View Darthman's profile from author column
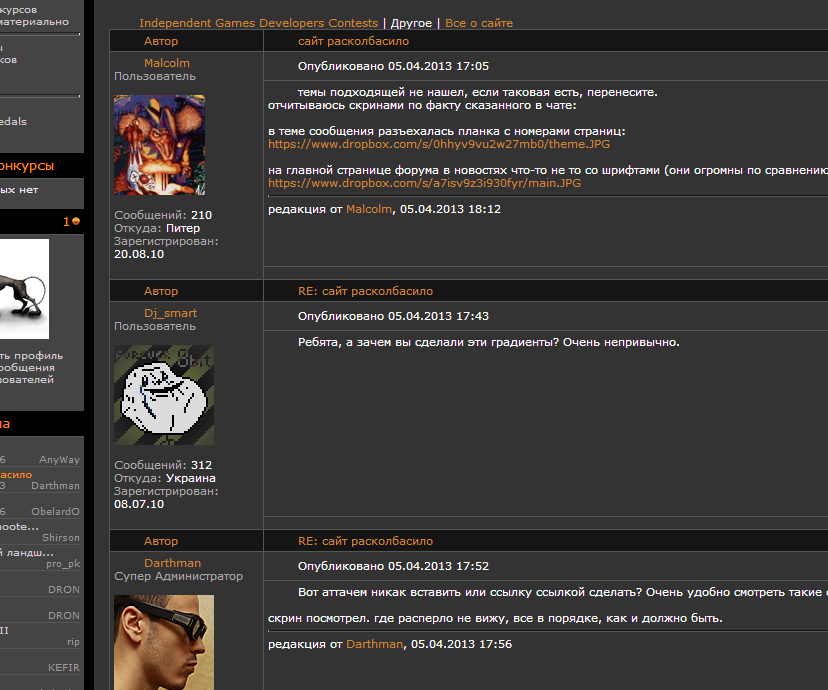Image resolution: width=828 pixels, height=690 pixels. pyautogui.click(x=173, y=563)
